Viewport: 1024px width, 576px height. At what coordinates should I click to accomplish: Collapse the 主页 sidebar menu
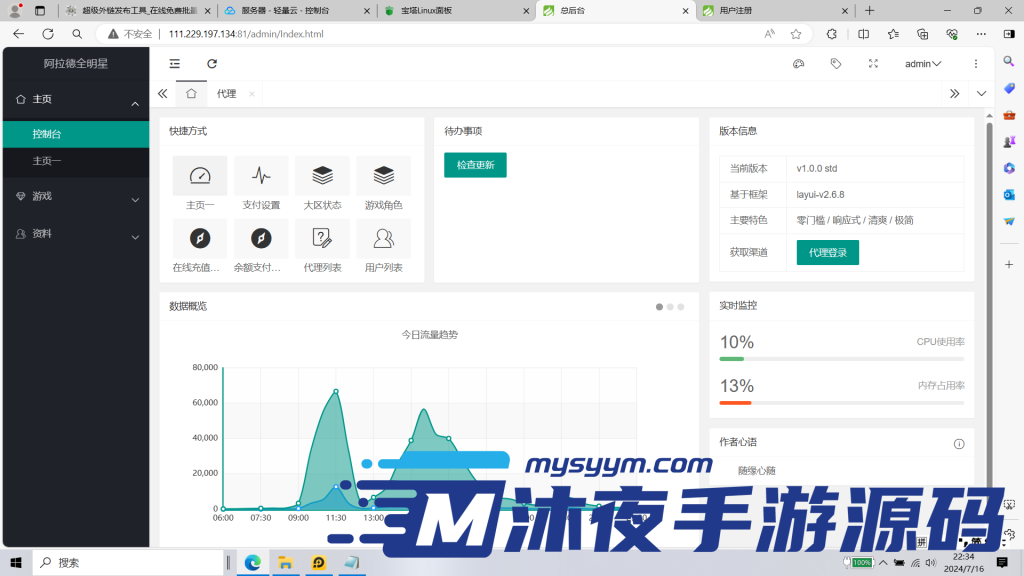(76, 99)
